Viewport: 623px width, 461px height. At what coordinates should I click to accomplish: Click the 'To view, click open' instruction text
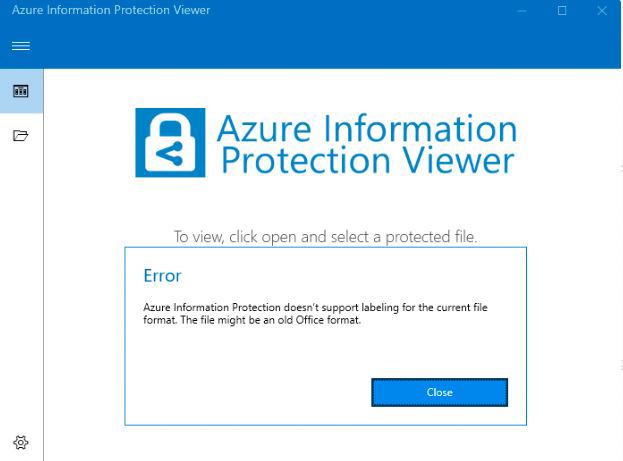[325, 237]
